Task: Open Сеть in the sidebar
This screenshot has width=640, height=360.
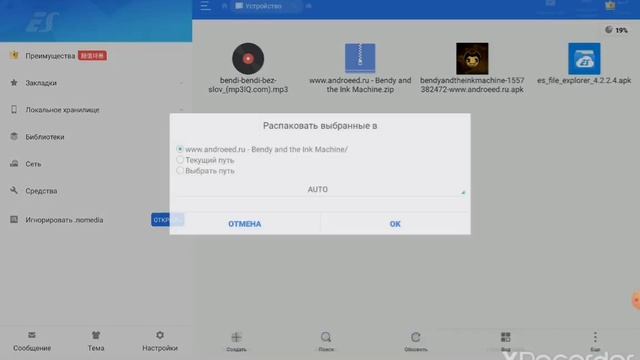Action: [96, 164]
